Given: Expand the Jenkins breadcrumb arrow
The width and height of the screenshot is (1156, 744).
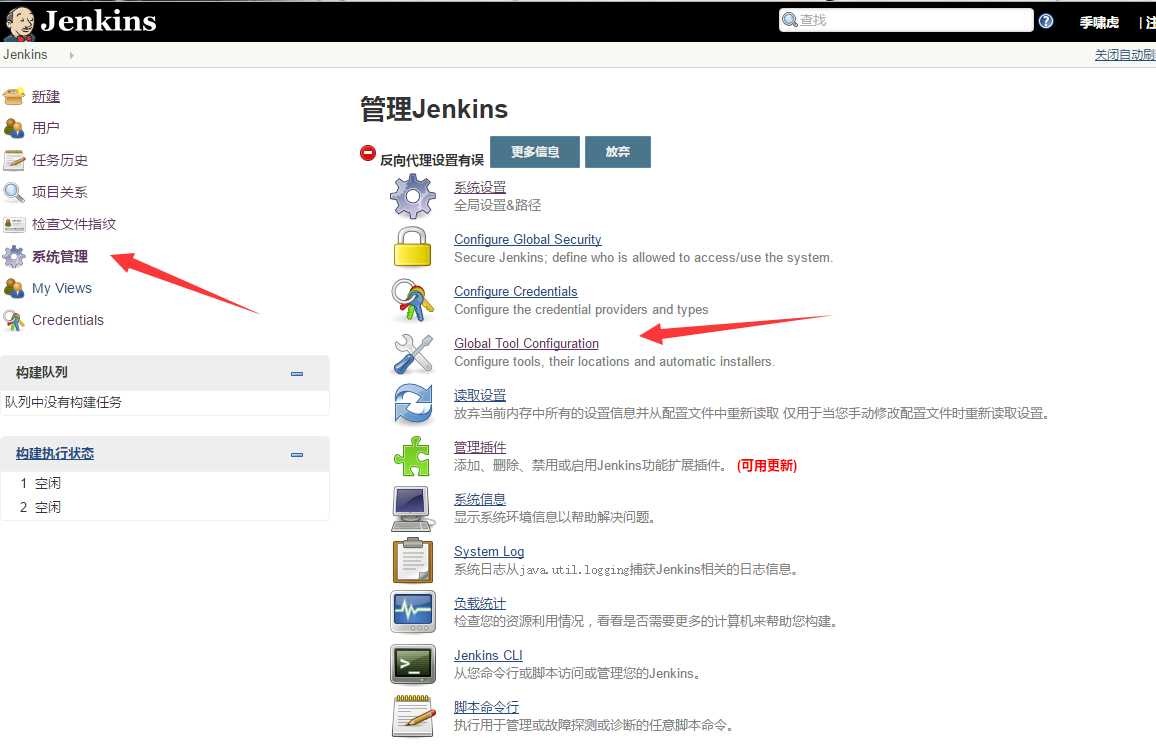Looking at the screenshot, I should 72,55.
